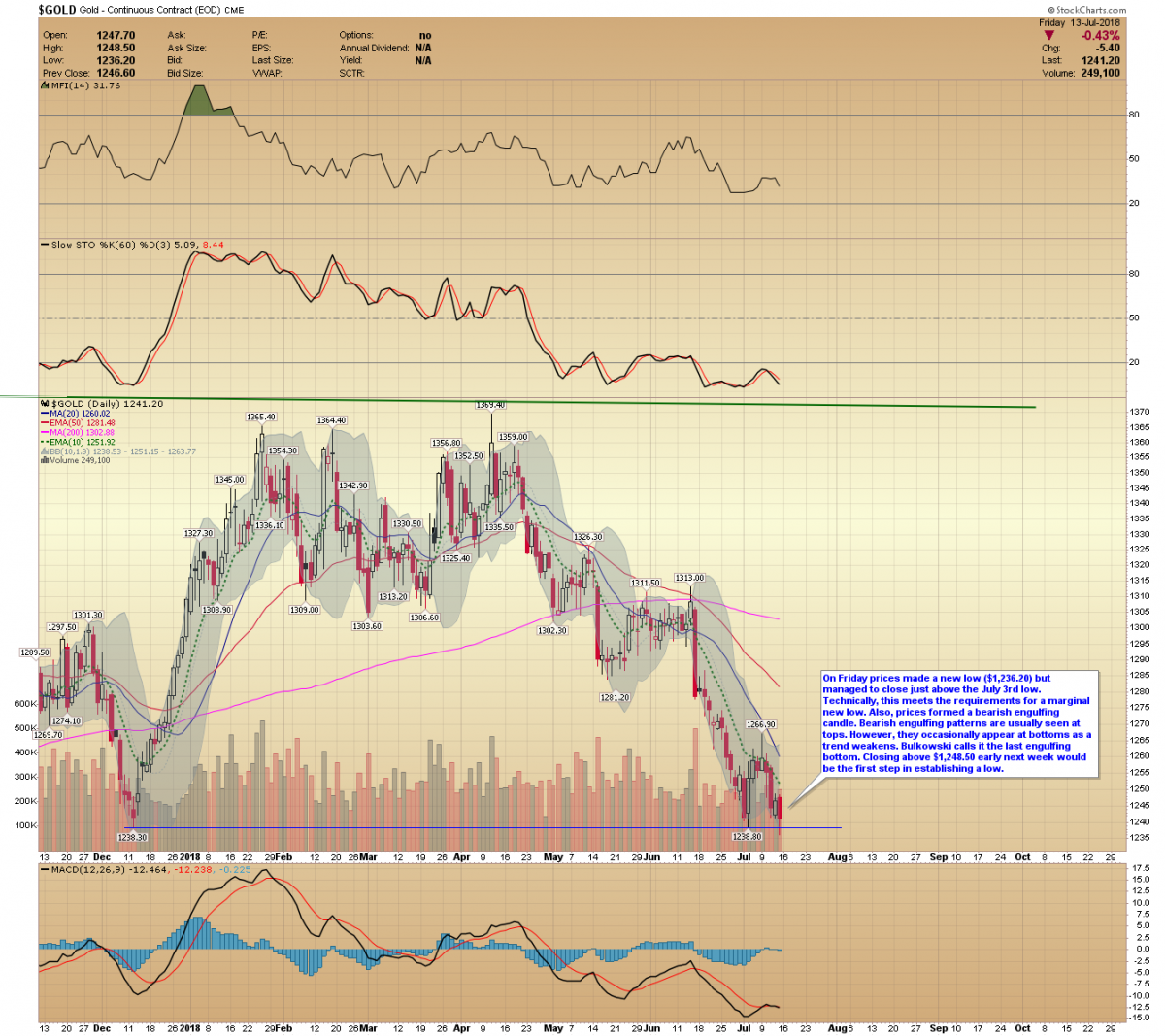Click the 1238.30 December low price label
Screen dimensions: 1165x1036
(x=132, y=837)
